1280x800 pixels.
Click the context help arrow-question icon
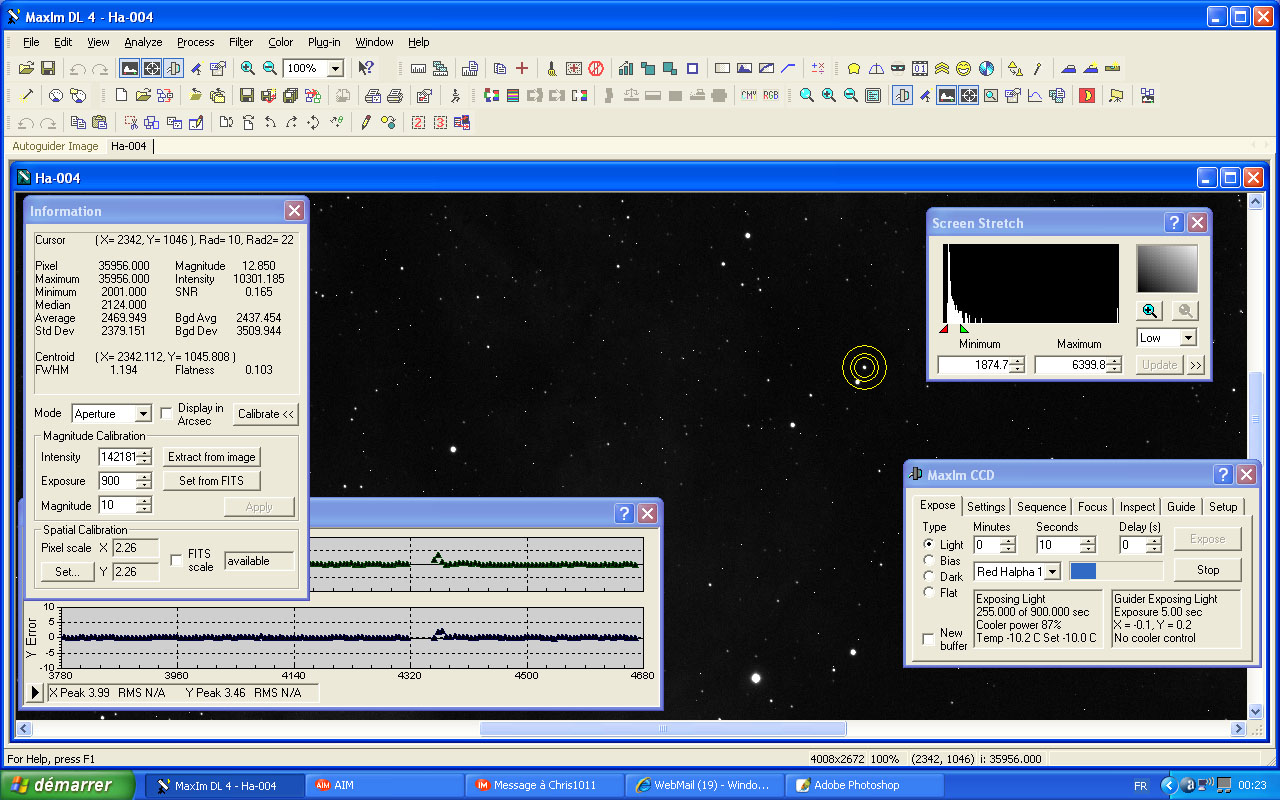click(366, 68)
